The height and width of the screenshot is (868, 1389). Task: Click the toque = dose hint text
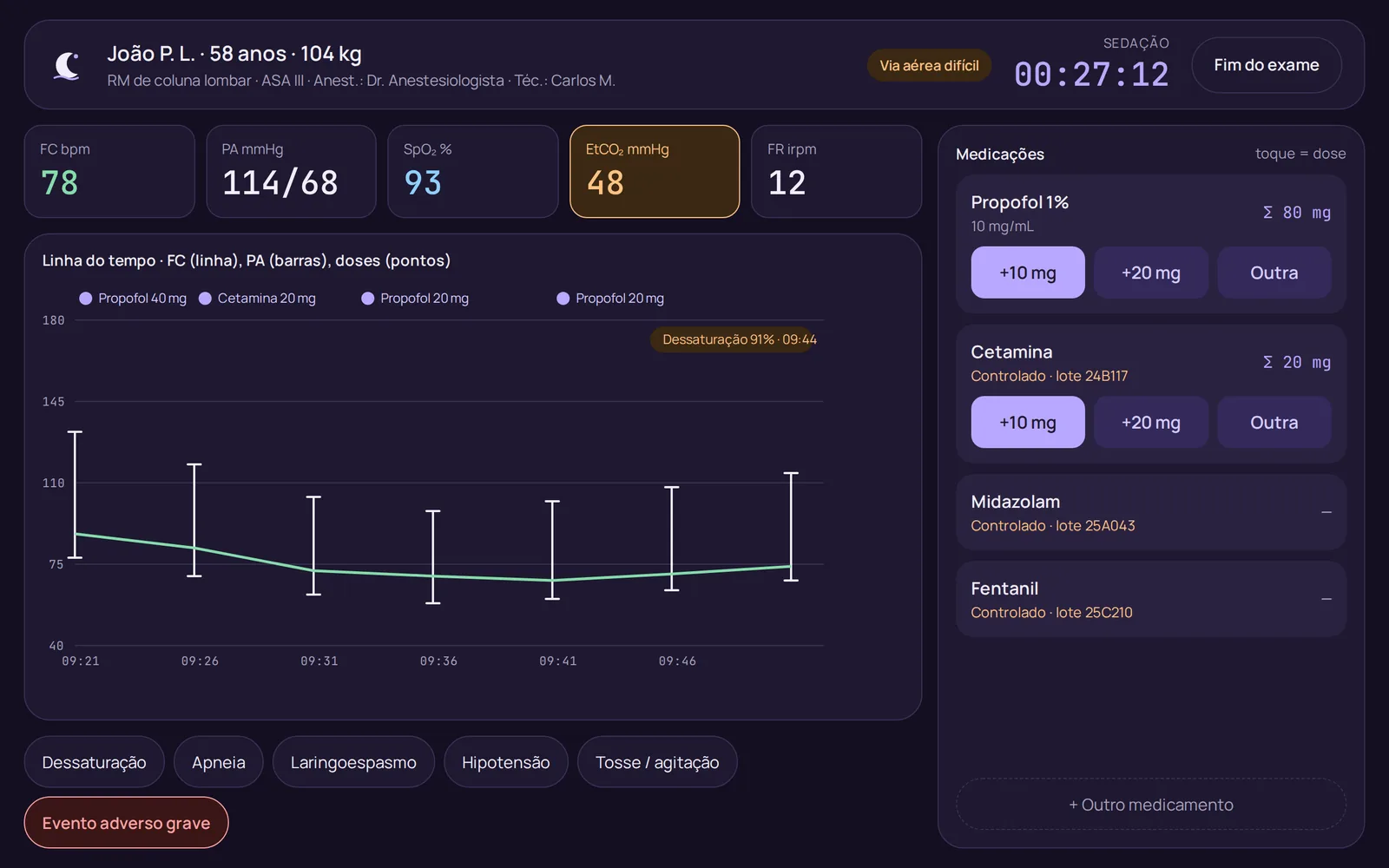(1300, 154)
